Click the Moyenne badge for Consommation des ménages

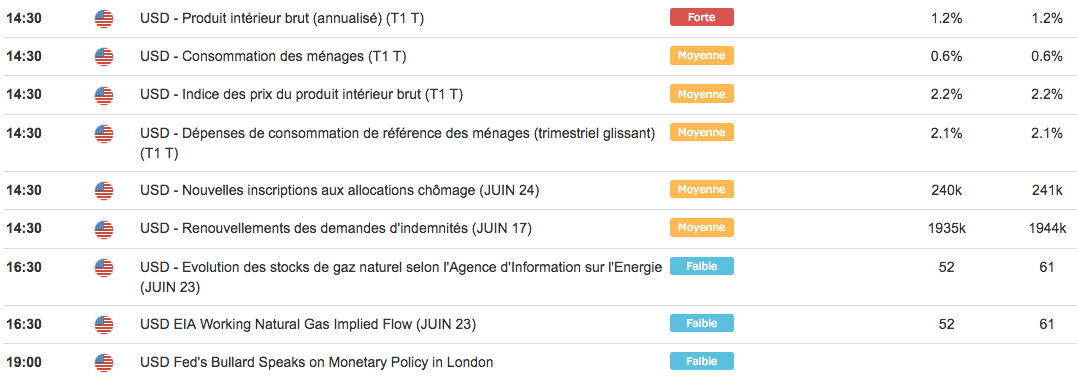[x=702, y=56]
